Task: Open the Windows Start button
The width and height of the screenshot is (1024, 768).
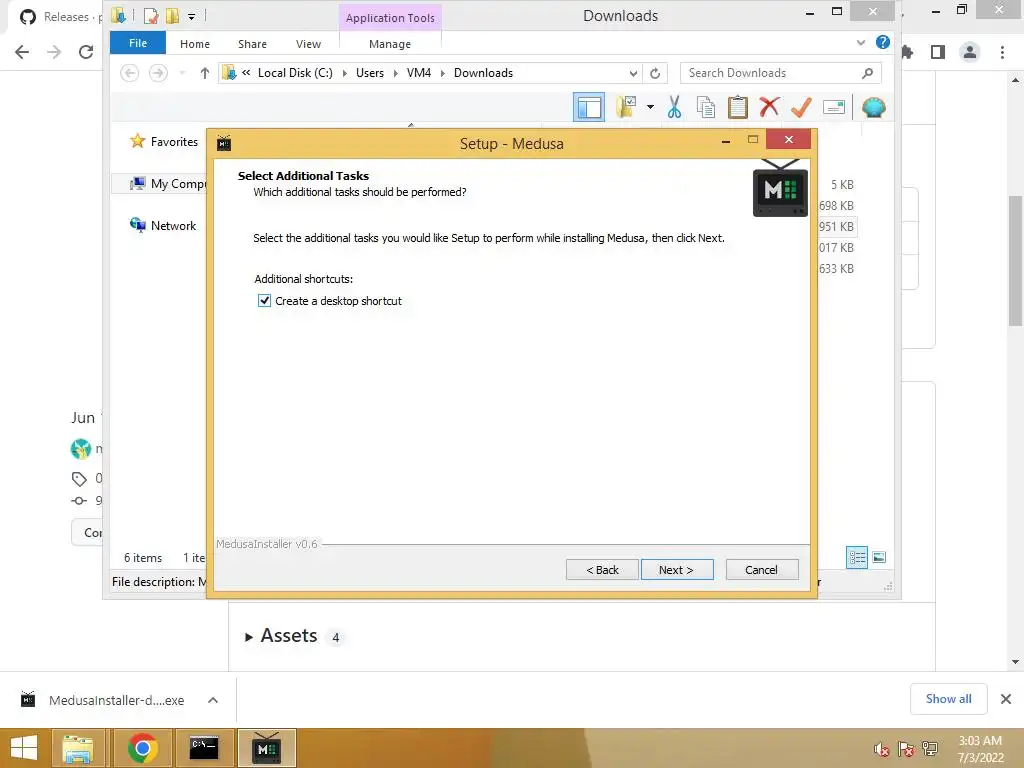Action: click(x=24, y=748)
